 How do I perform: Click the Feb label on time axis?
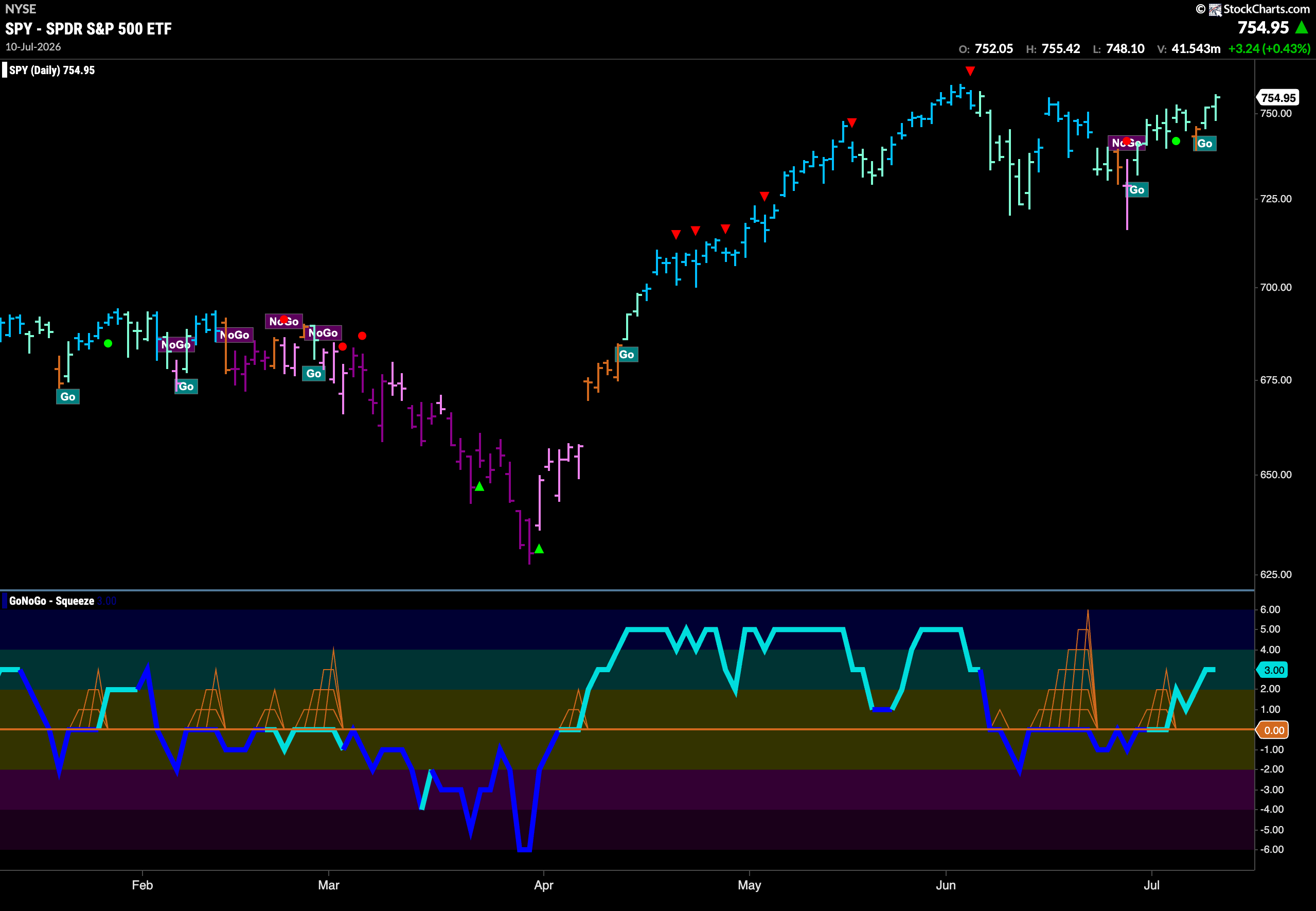pos(142,885)
